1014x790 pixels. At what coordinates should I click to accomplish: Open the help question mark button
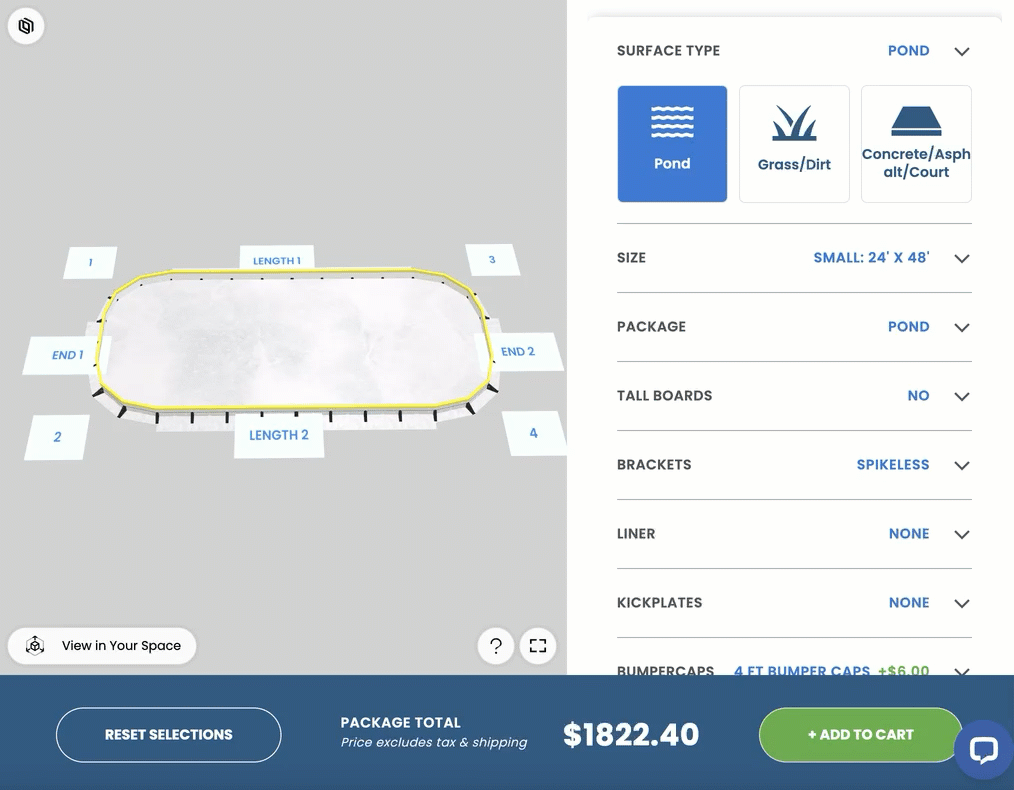tap(496, 646)
